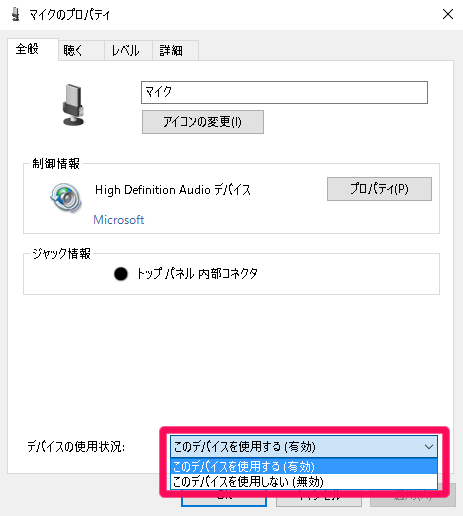Click the デバイスの使用状況 label
463x516 pixels.
tap(76, 447)
